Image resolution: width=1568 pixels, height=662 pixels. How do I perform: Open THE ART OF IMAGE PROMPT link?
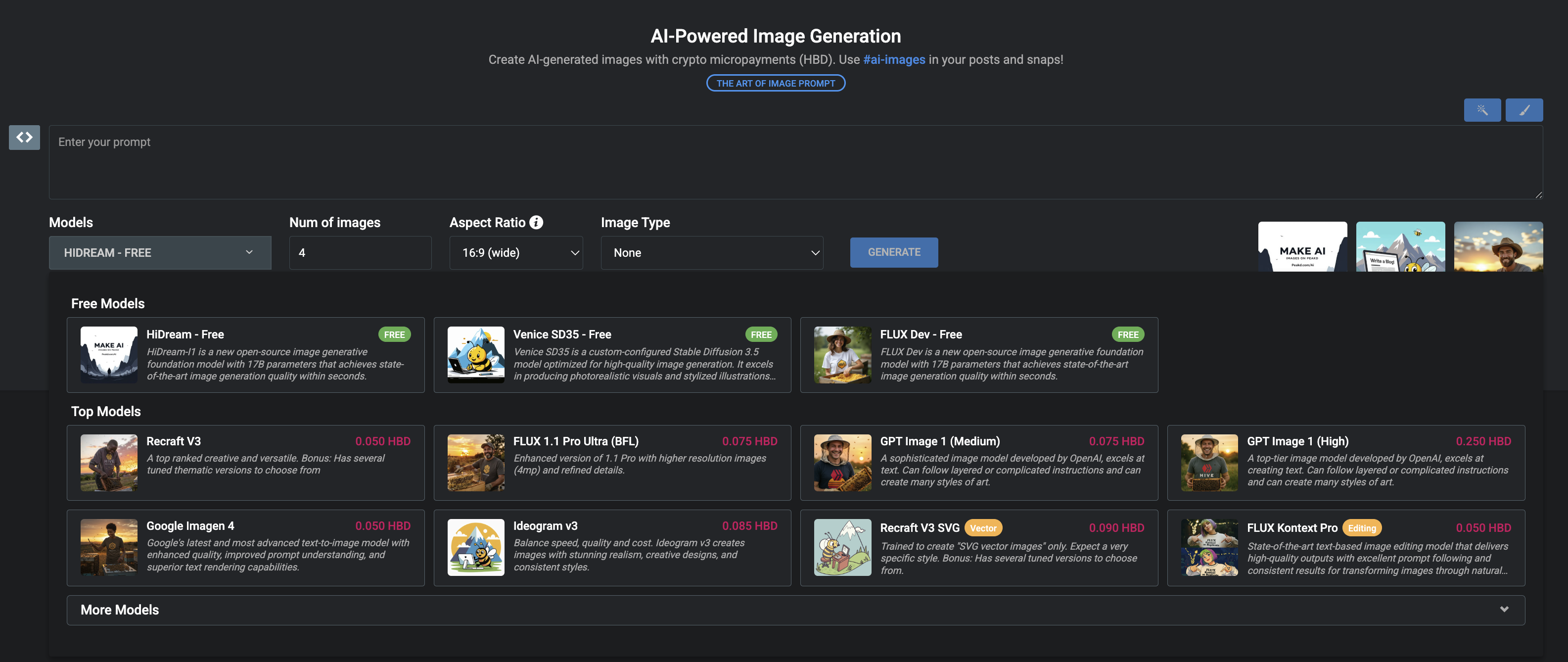(776, 84)
